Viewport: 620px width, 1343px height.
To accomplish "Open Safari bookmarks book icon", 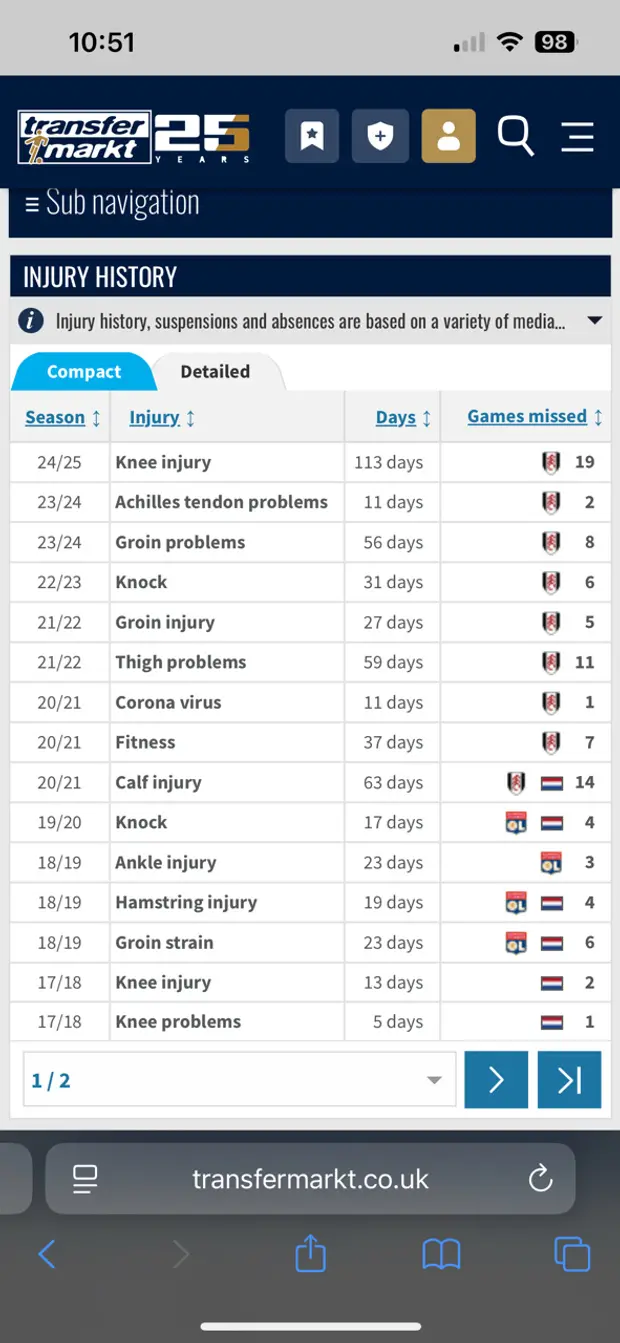I will pyautogui.click(x=441, y=1253).
